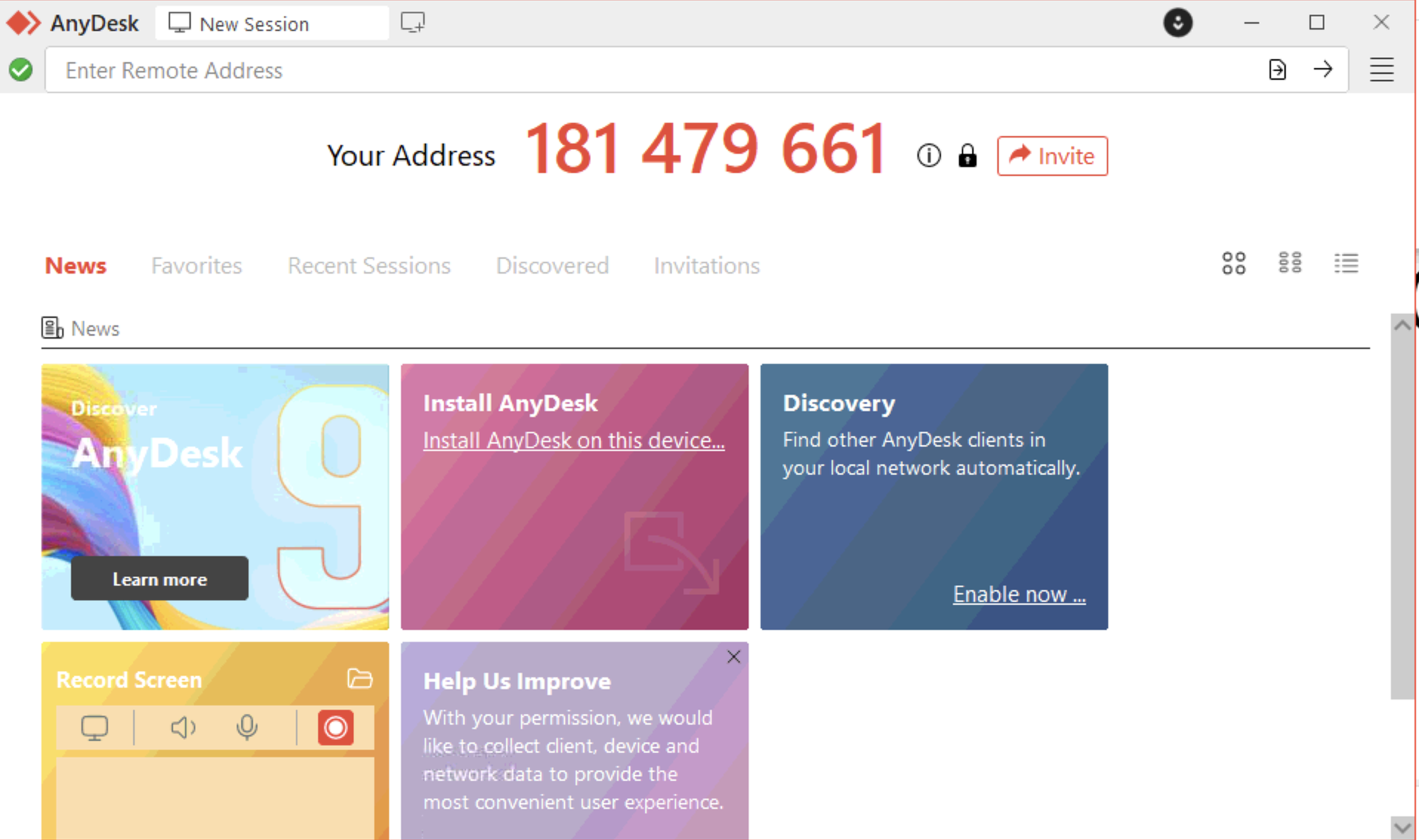
Task: Click the news section icon
Action: click(x=52, y=328)
